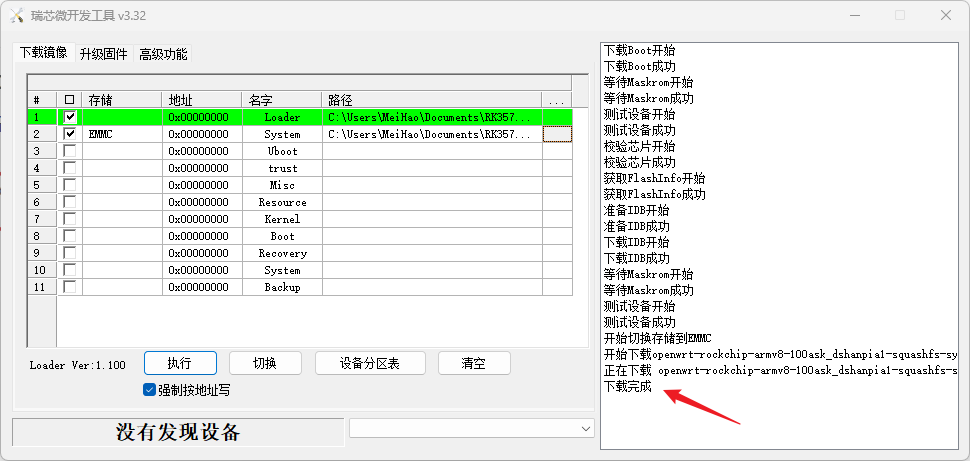Click the browse button for System path
The height and width of the screenshot is (461, 970).
[557, 134]
